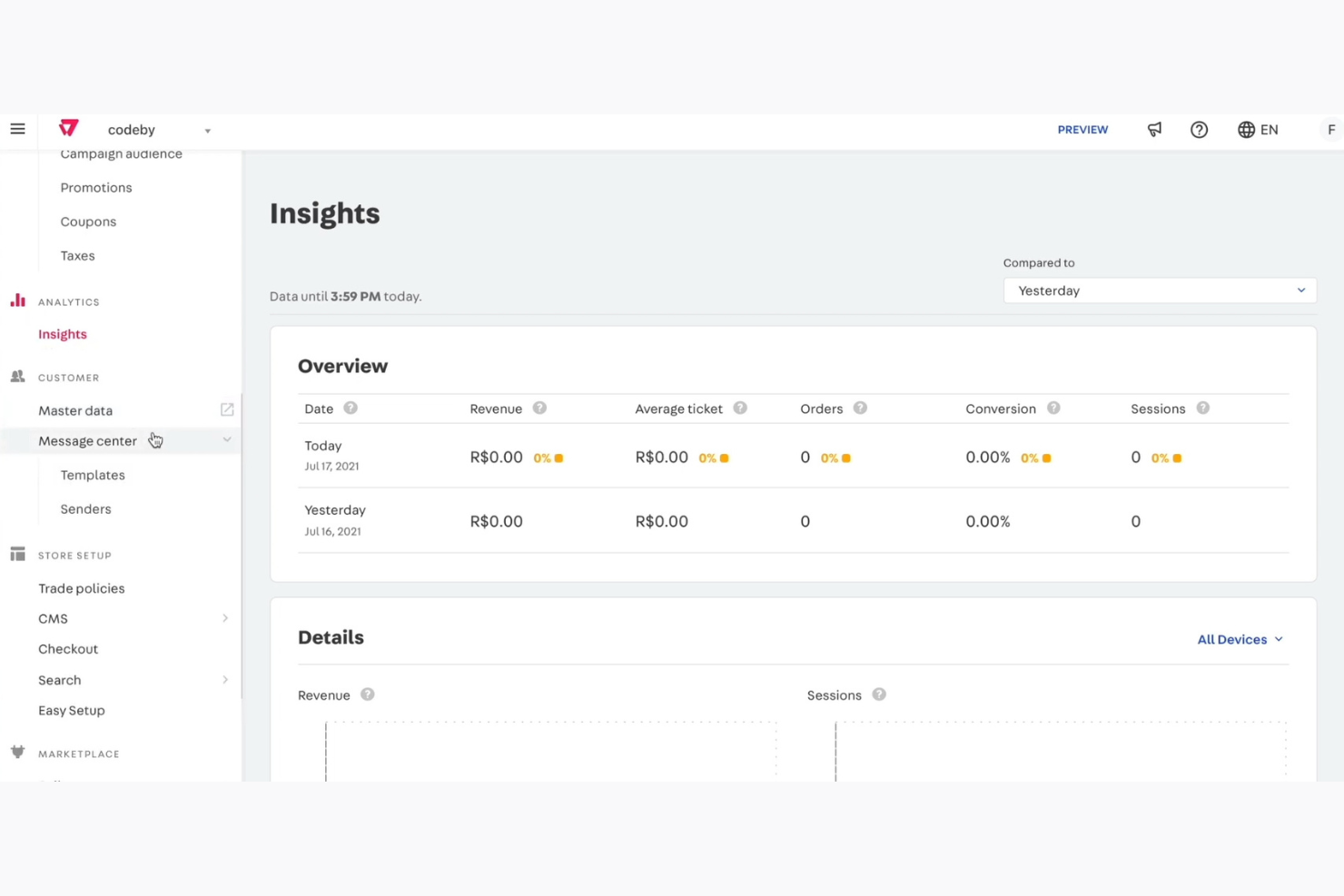This screenshot has height=896, width=1344.
Task: Open the Templates menu item
Action: click(93, 475)
